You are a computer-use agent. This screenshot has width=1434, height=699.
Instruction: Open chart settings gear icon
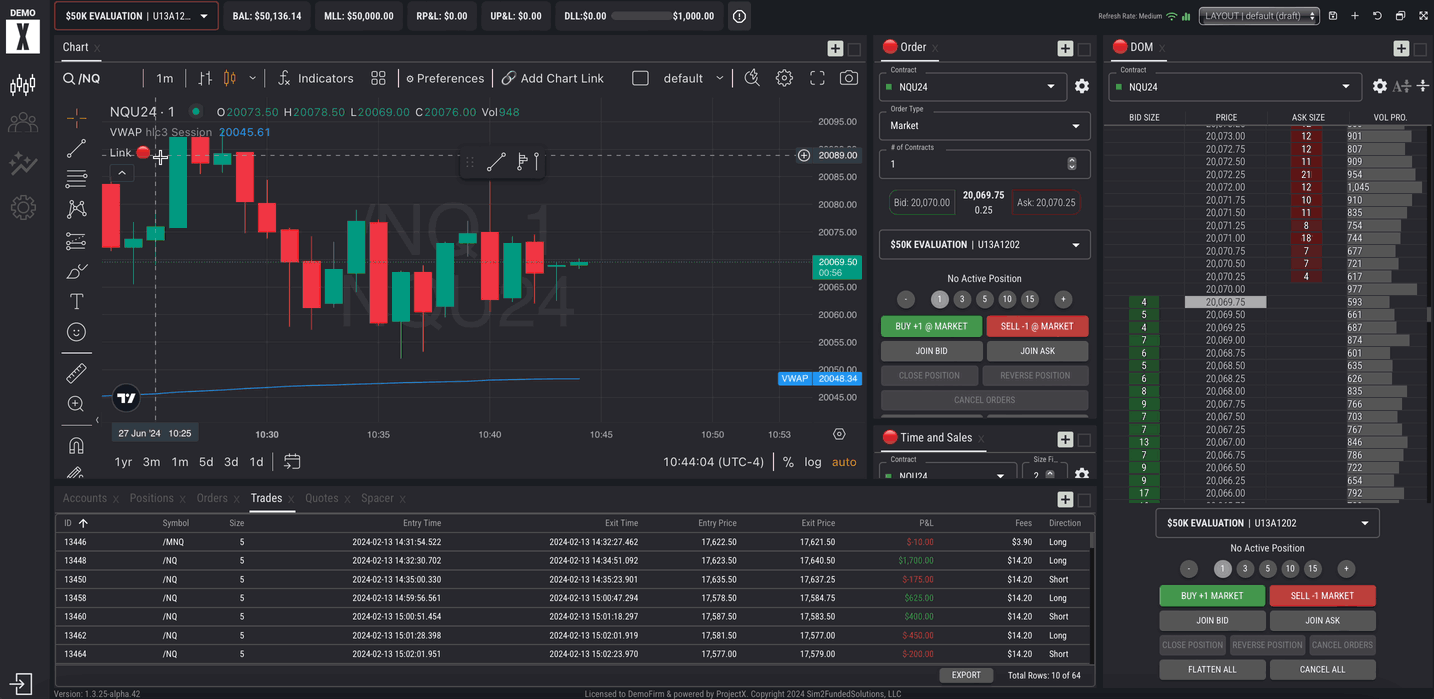point(784,78)
